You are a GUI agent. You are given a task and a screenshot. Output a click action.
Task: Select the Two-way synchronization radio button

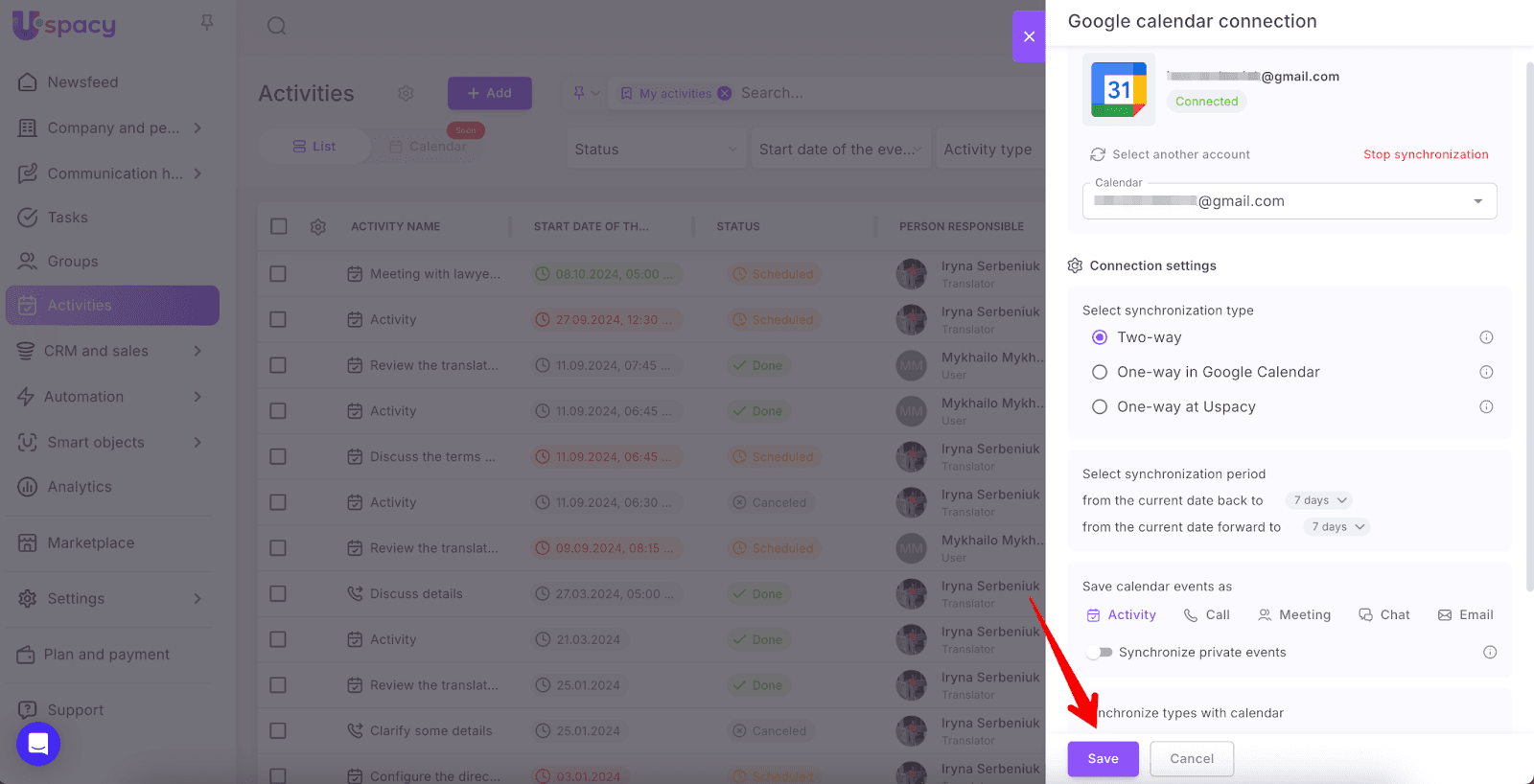tap(1100, 337)
